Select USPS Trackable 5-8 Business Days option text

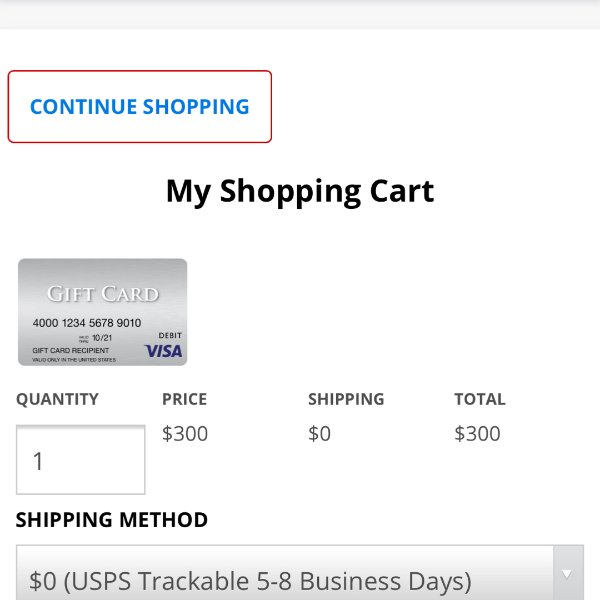coord(250,581)
